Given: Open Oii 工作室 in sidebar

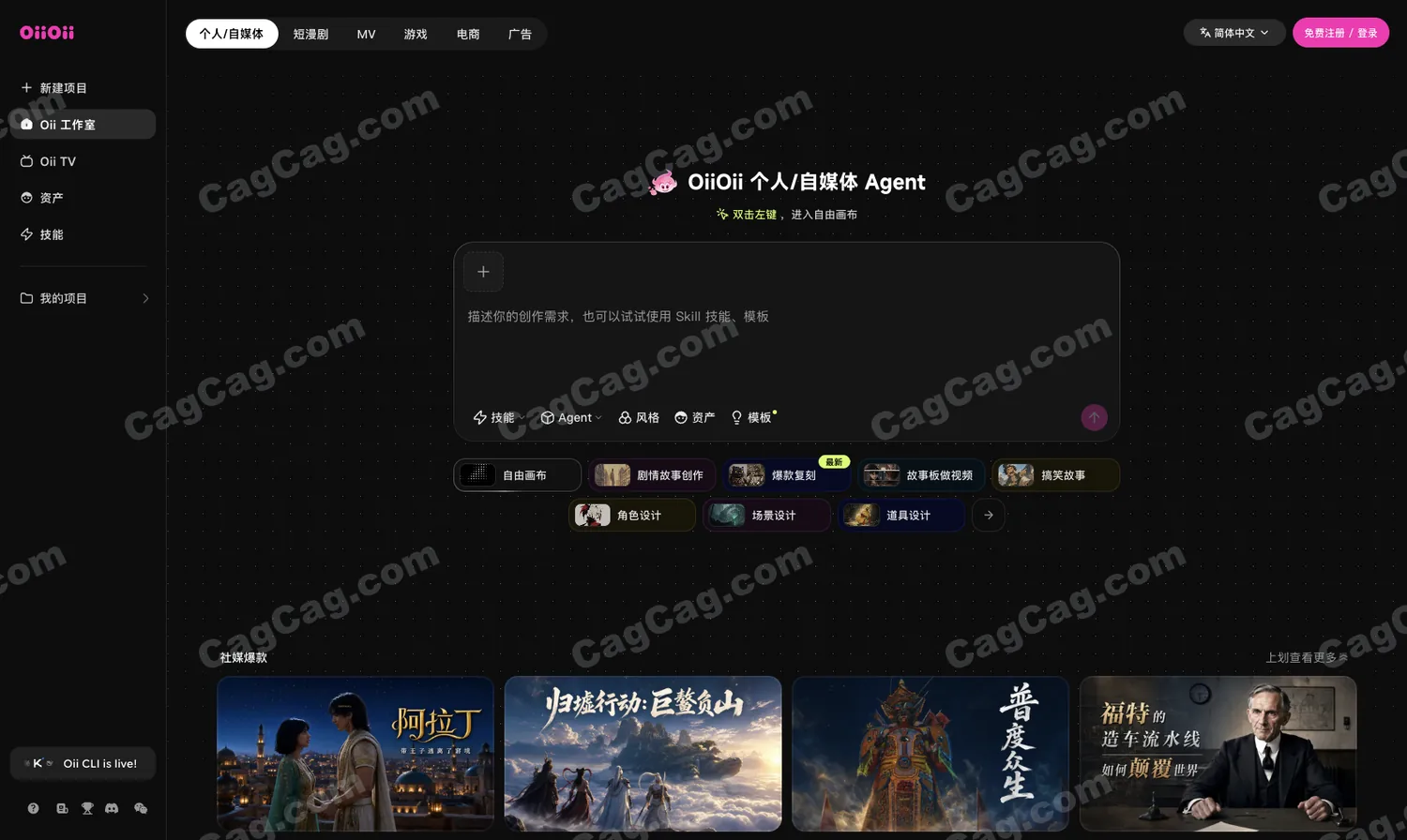Looking at the screenshot, I should coord(83,124).
